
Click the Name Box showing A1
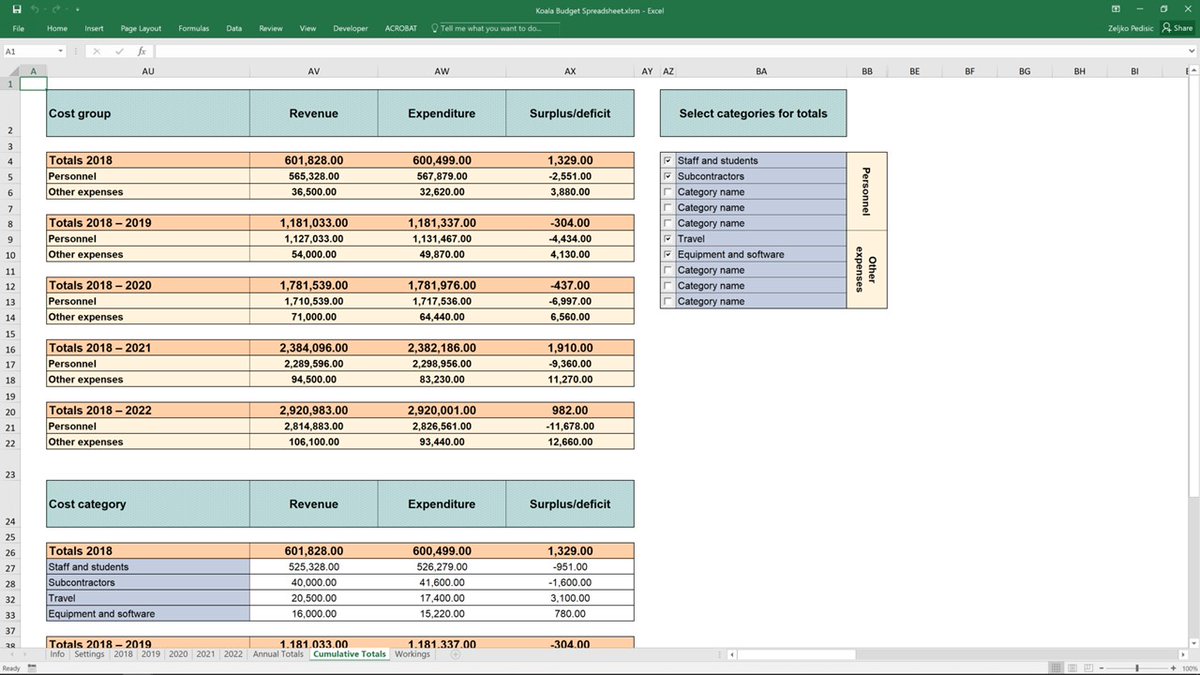point(28,51)
